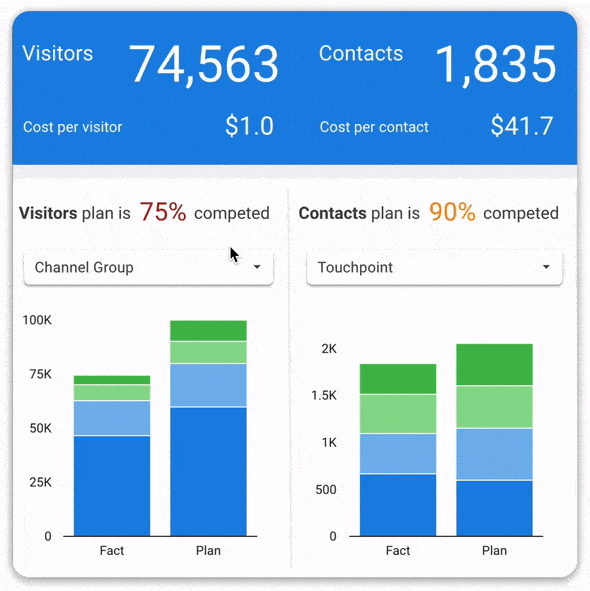Click the 90% contacts plan percentage

452,212
